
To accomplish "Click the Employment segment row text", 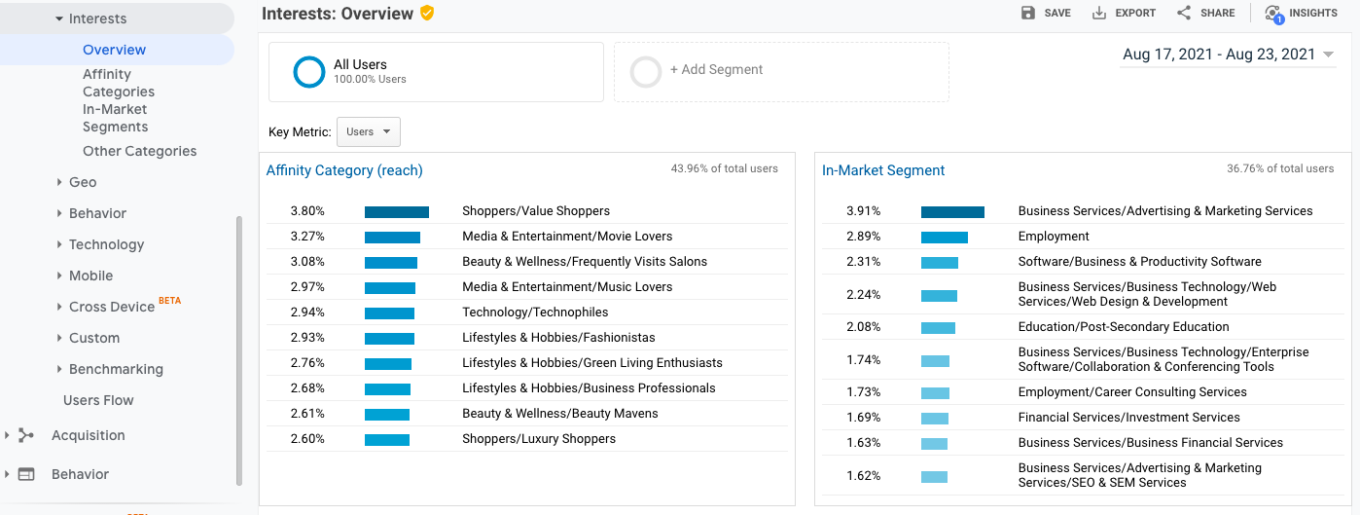I will (1053, 236).
